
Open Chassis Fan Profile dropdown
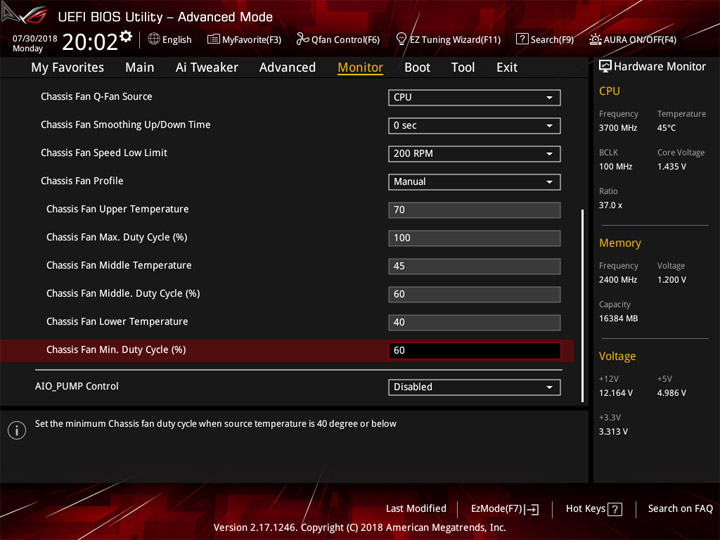pyautogui.click(x=474, y=182)
